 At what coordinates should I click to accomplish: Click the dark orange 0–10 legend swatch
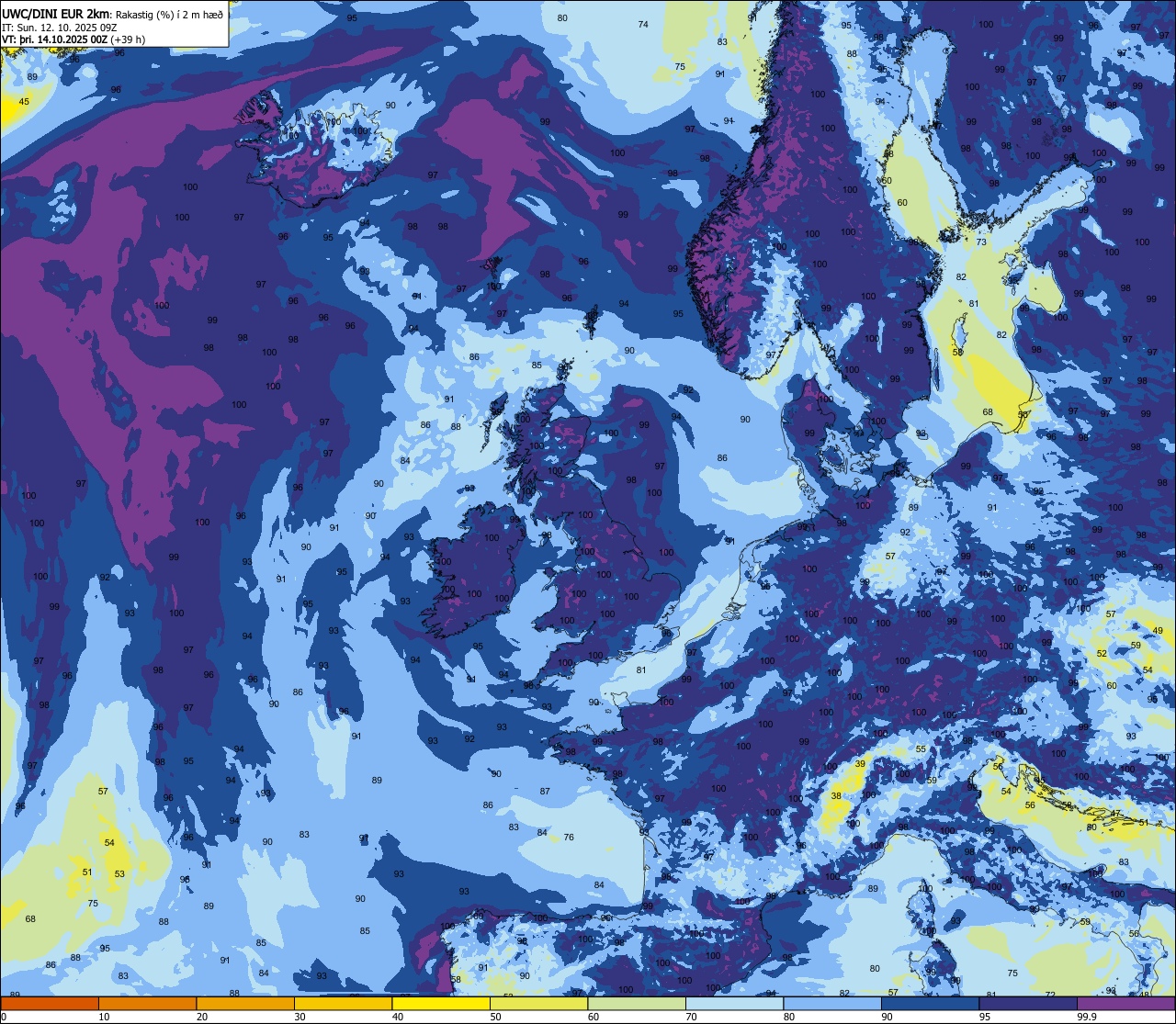pos(50,1004)
